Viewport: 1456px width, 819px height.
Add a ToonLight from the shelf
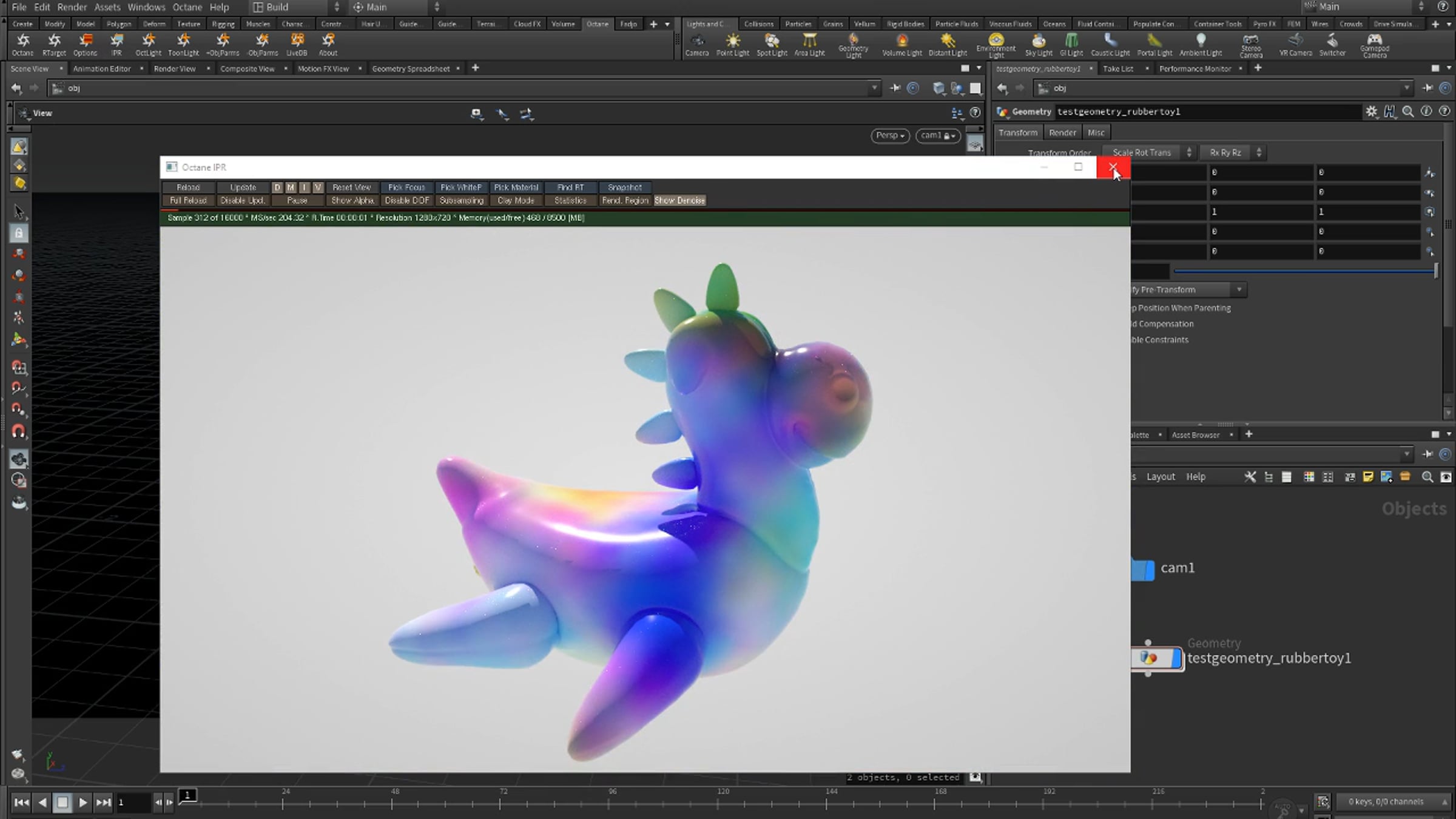tap(183, 44)
